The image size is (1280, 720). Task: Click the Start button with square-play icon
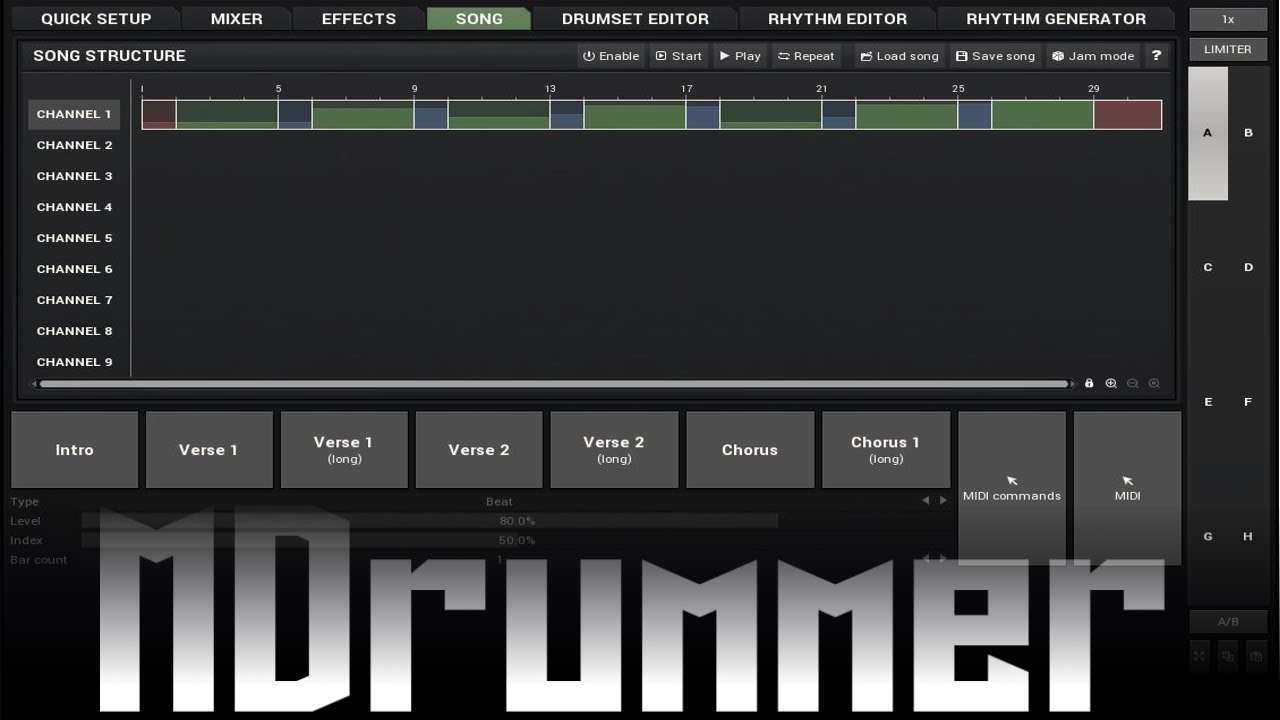coord(679,56)
